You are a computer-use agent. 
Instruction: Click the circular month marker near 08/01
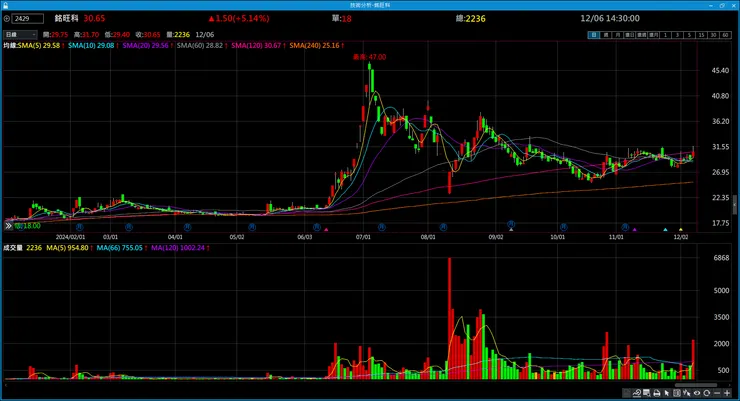[x=443, y=227]
